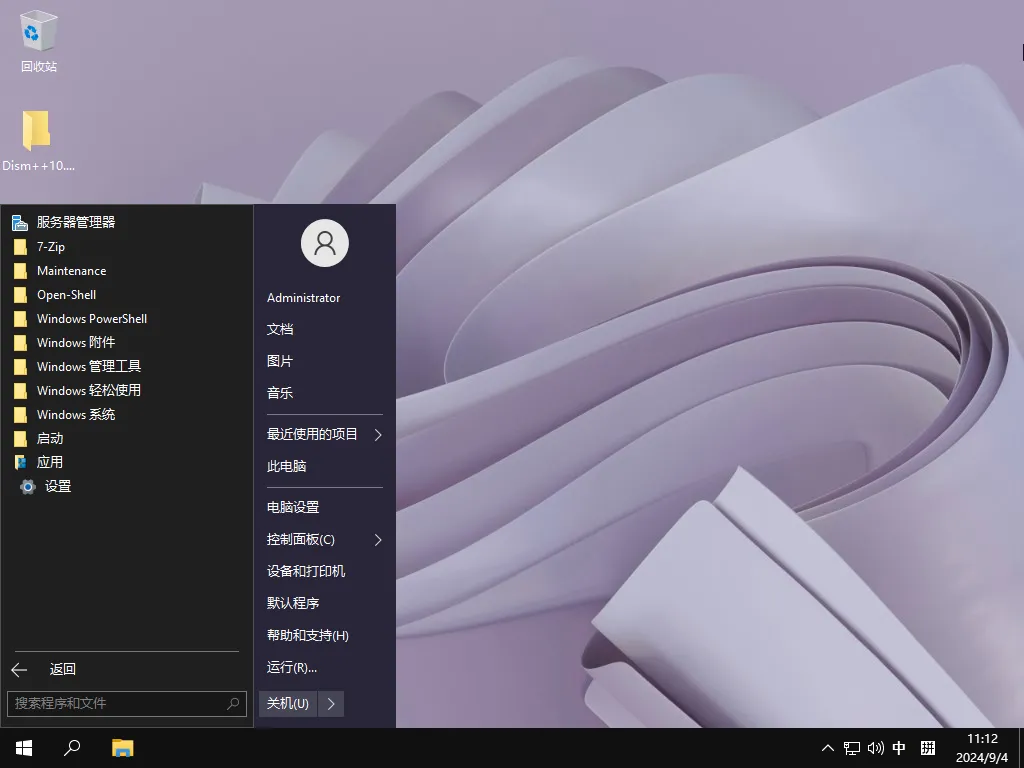Open 设备和打印机
1024x768 pixels.
point(305,571)
